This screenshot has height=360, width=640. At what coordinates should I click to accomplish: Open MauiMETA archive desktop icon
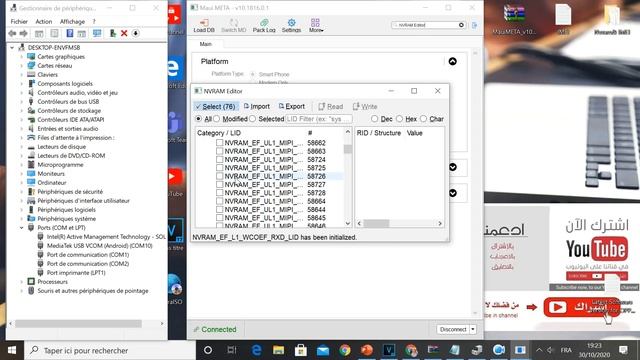coord(514,19)
